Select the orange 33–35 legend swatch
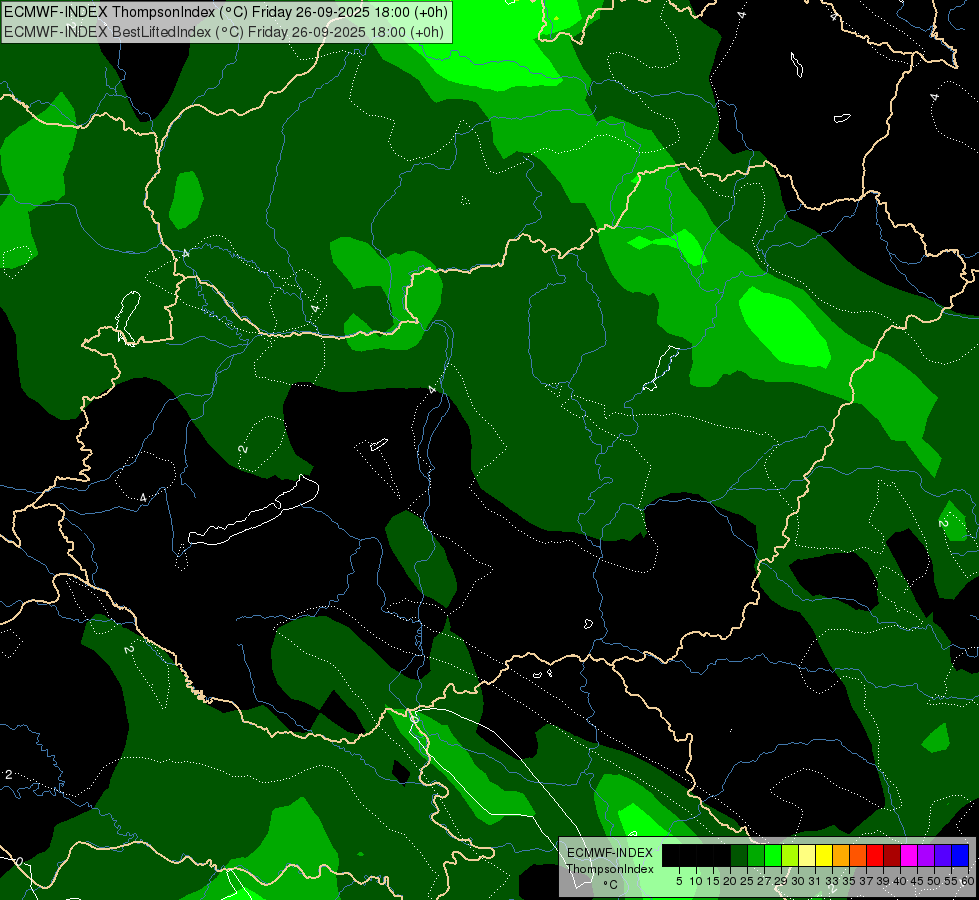Screen dimensions: 979x900 pyautogui.click(x=841, y=855)
